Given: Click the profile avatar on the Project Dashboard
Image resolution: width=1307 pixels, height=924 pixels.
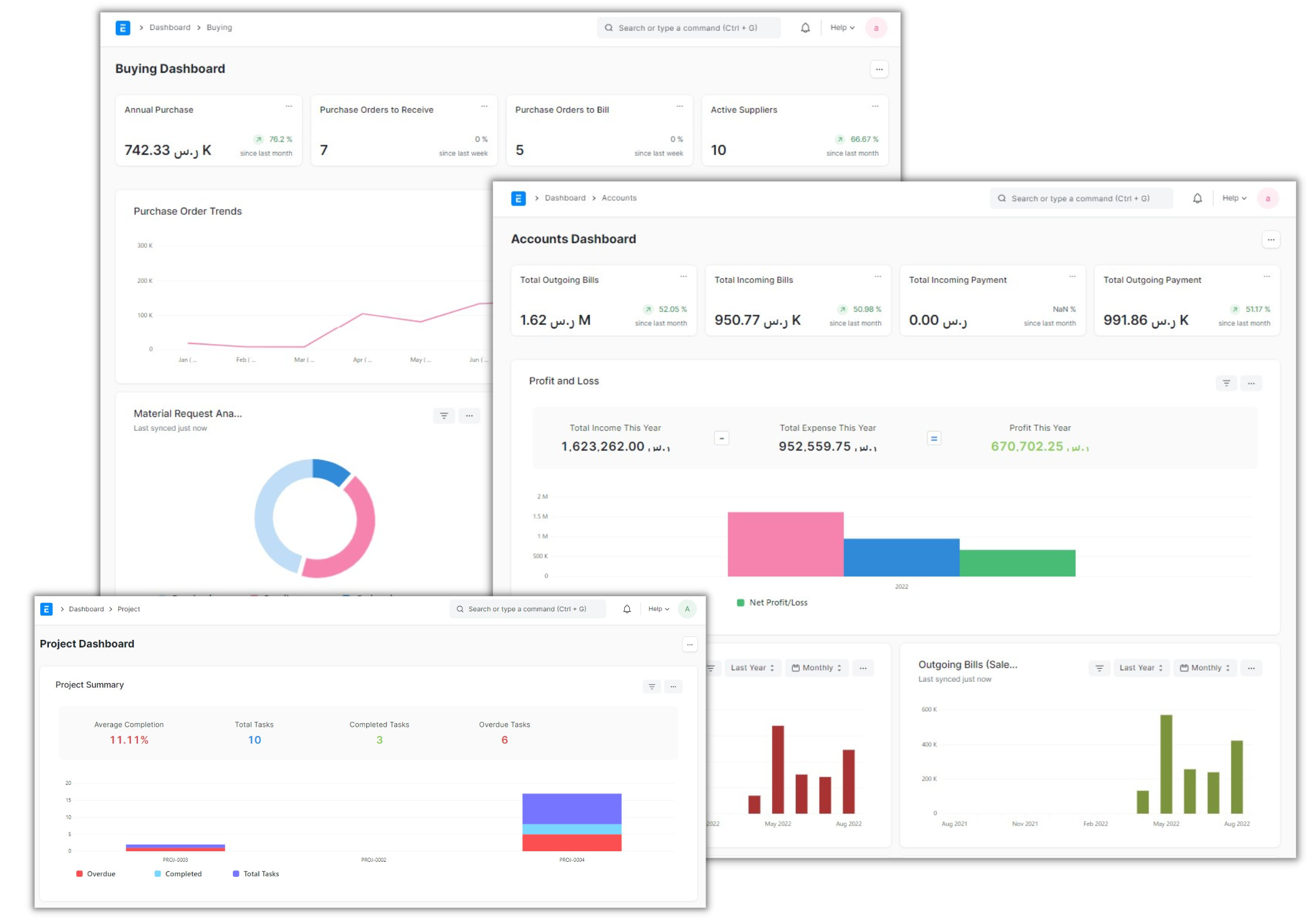Looking at the screenshot, I should [686, 609].
